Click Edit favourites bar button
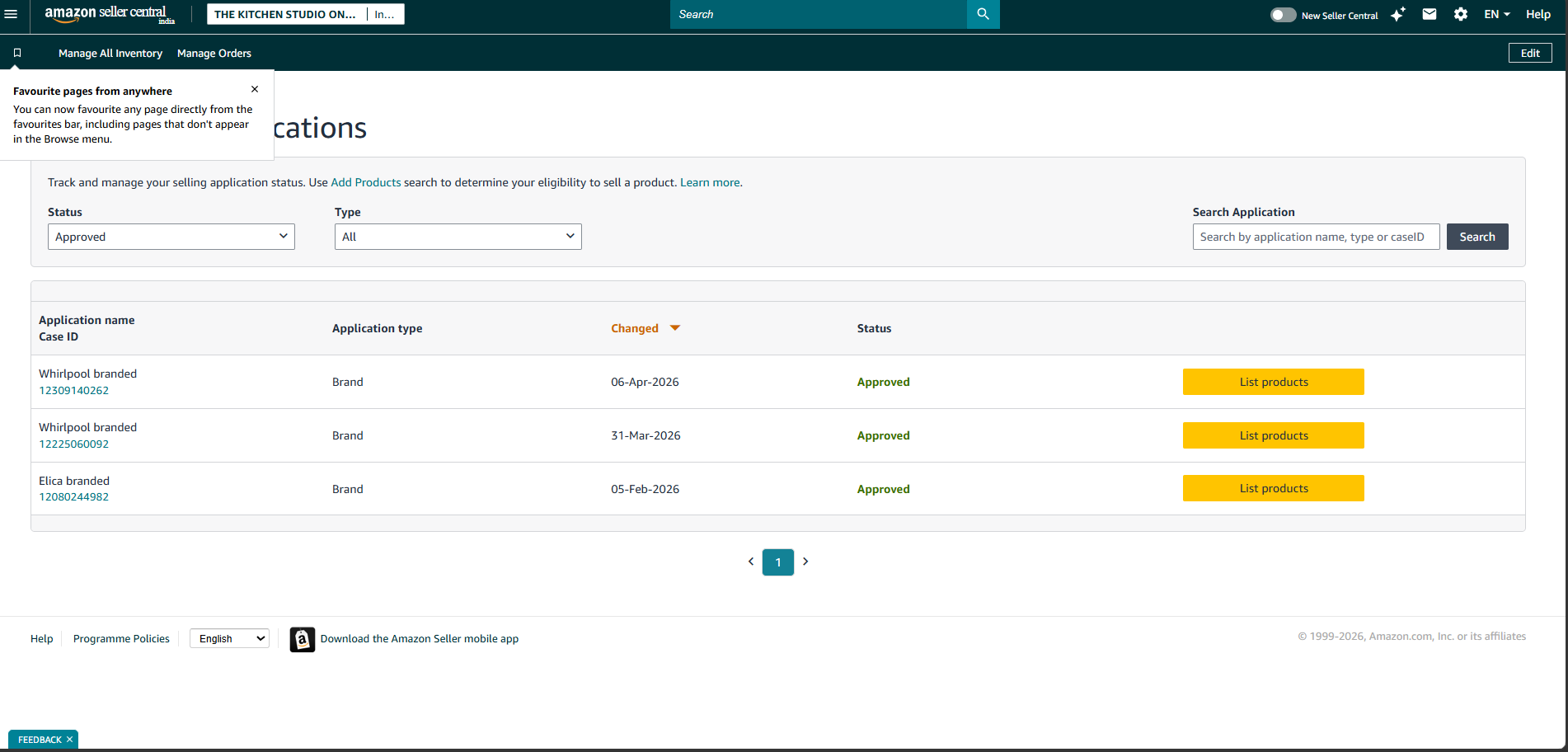Image resolution: width=1568 pixels, height=752 pixels. point(1530,53)
